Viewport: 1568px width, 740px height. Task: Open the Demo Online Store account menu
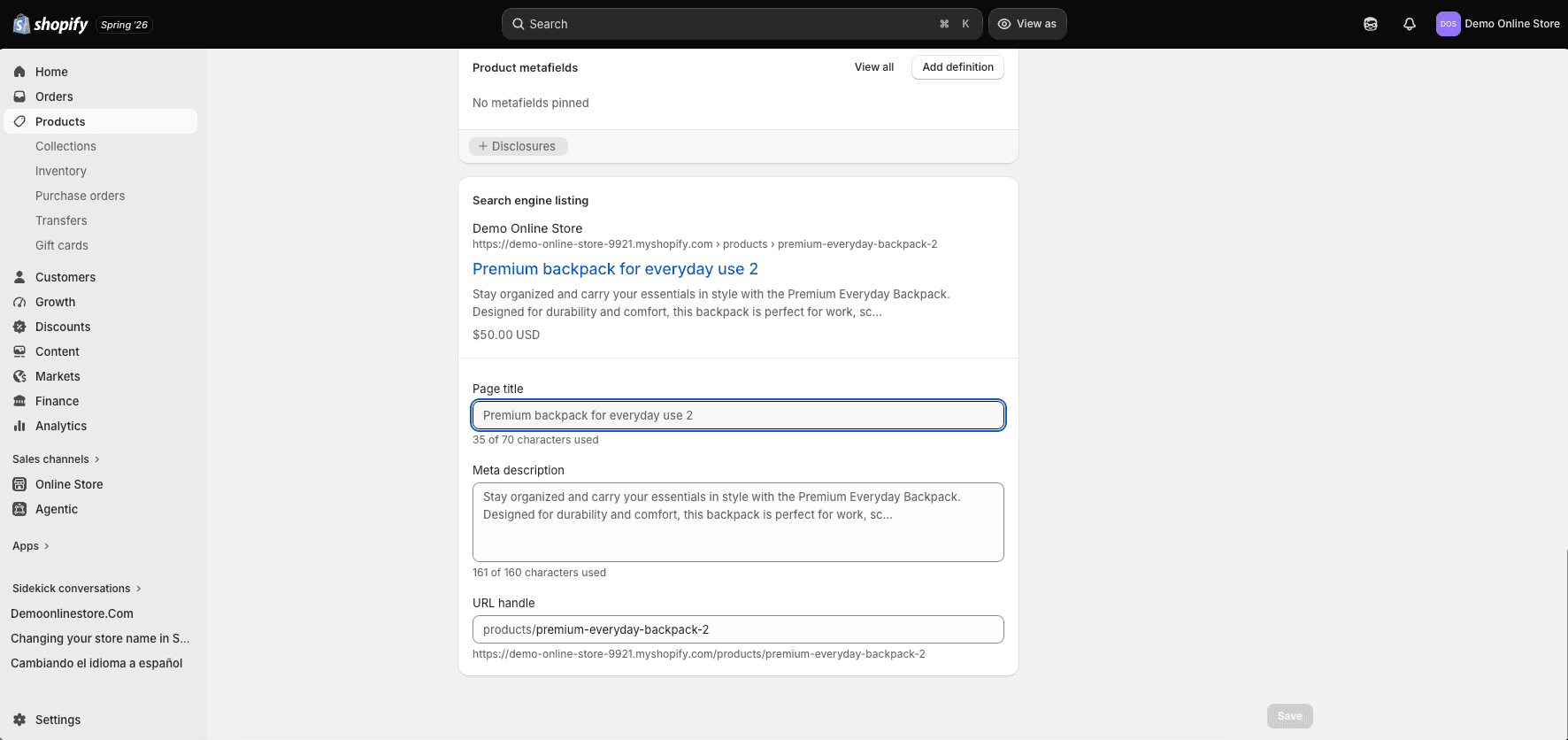tap(1498, 24)
